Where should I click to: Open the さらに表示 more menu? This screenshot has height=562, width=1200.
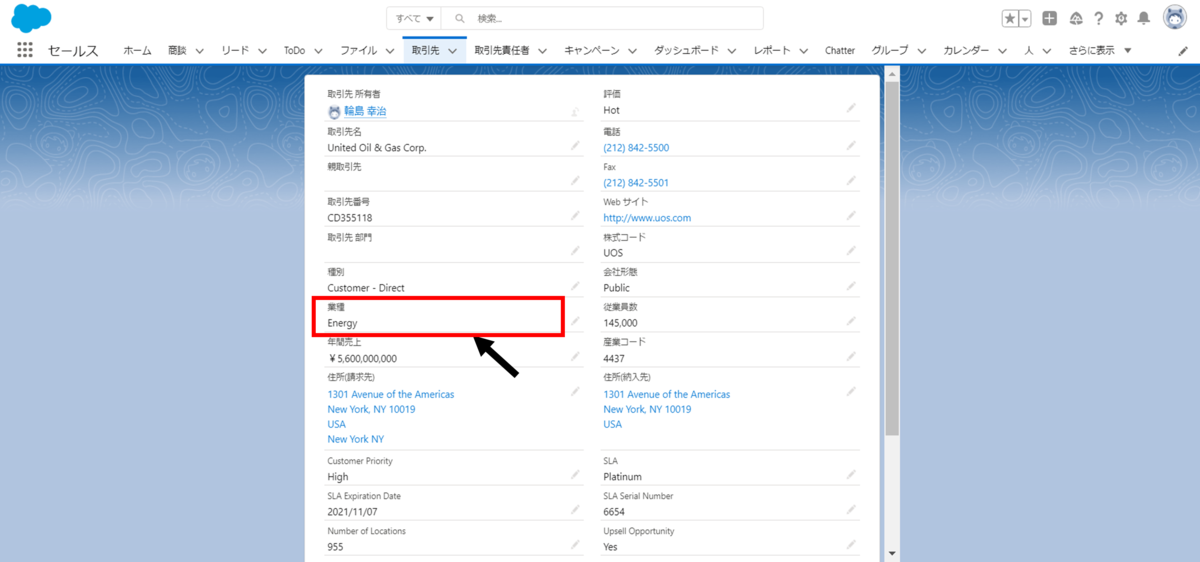[x=1100, y=50]
